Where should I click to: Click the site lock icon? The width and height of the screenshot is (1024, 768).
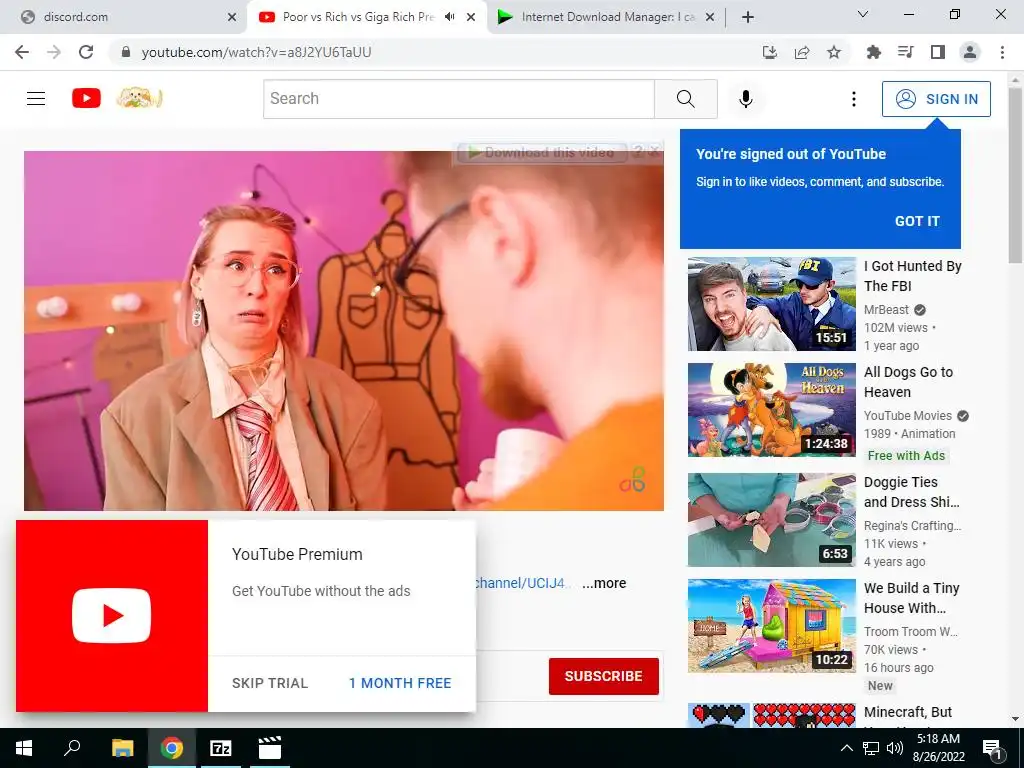click(126, 52)
